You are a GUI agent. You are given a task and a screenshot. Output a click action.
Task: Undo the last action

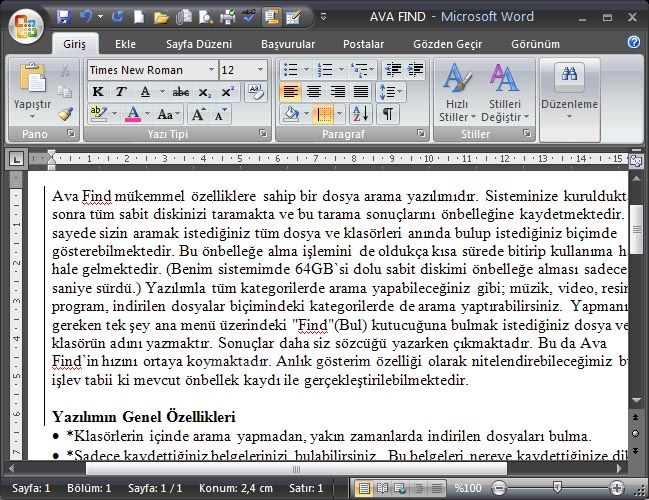(86, 17)
